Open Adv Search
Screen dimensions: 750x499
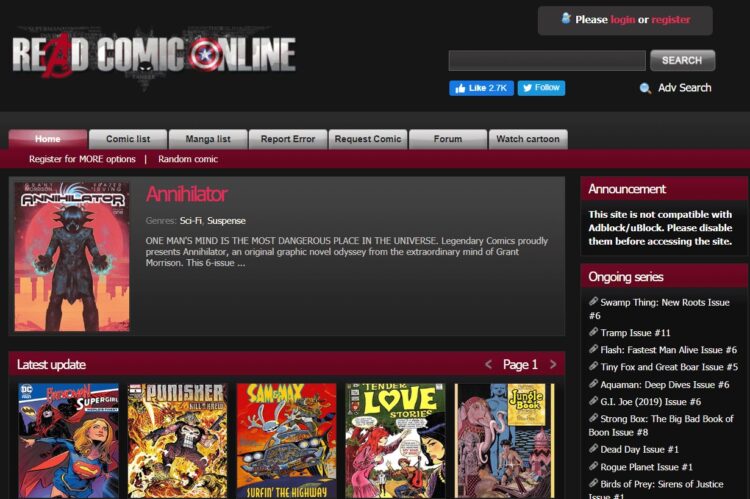point(684,88)
